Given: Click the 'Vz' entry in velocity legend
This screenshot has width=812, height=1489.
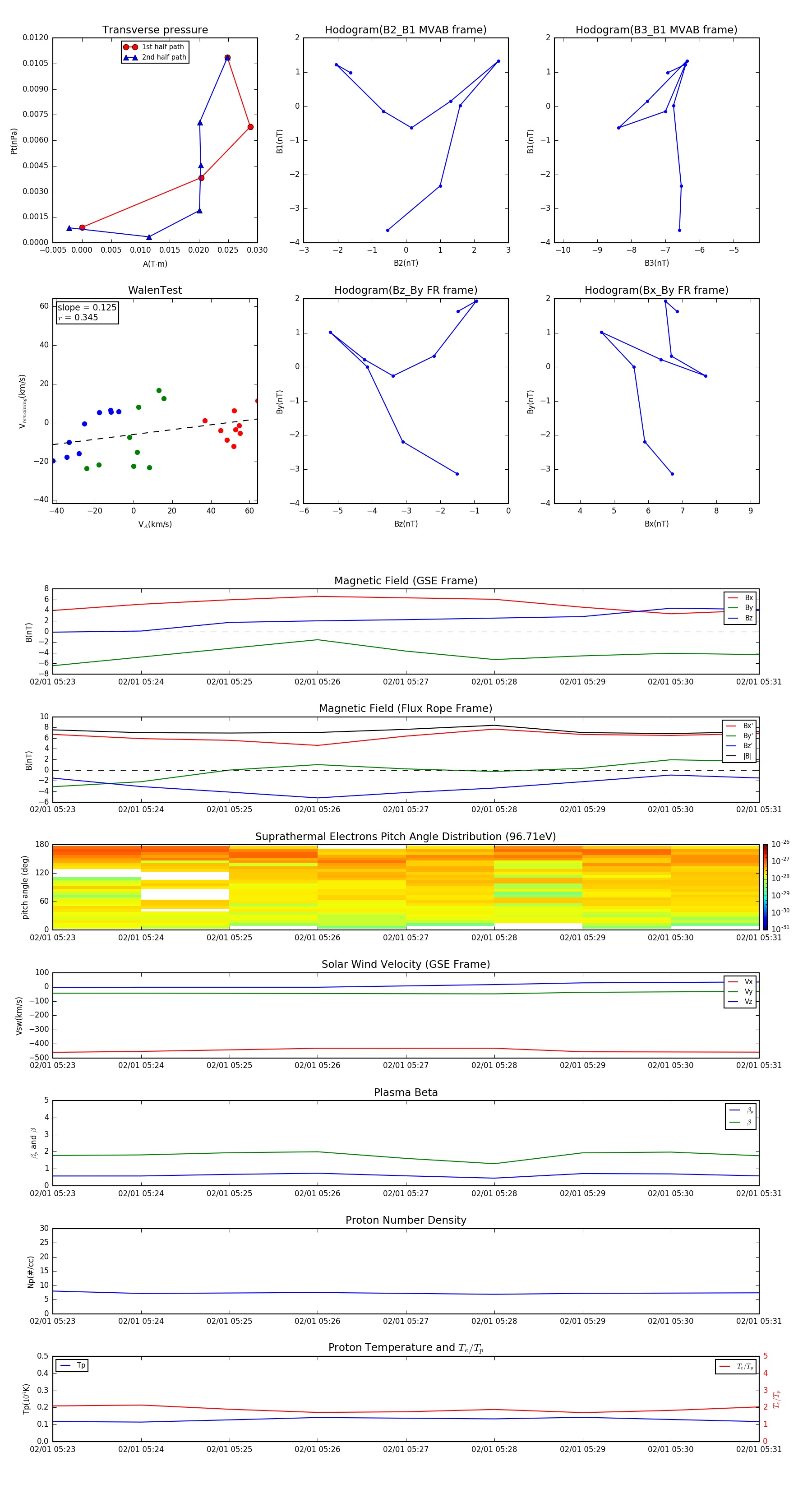Looking at the screenshot, I should coord(740,1001).
